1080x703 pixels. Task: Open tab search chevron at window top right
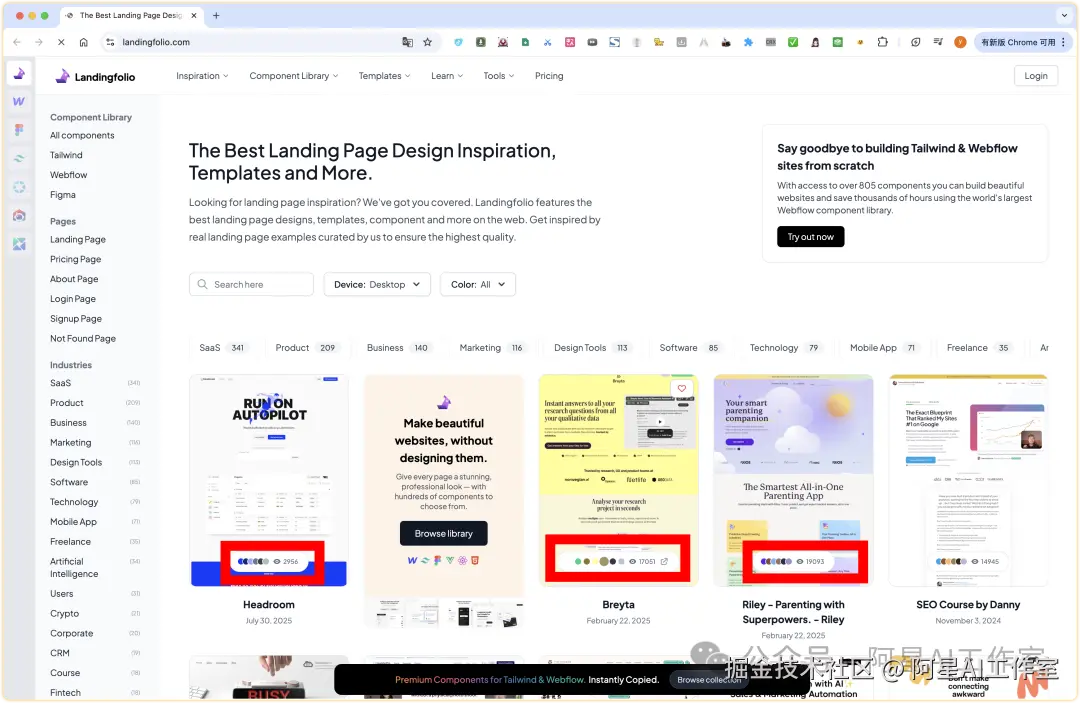coord(1064,15)
